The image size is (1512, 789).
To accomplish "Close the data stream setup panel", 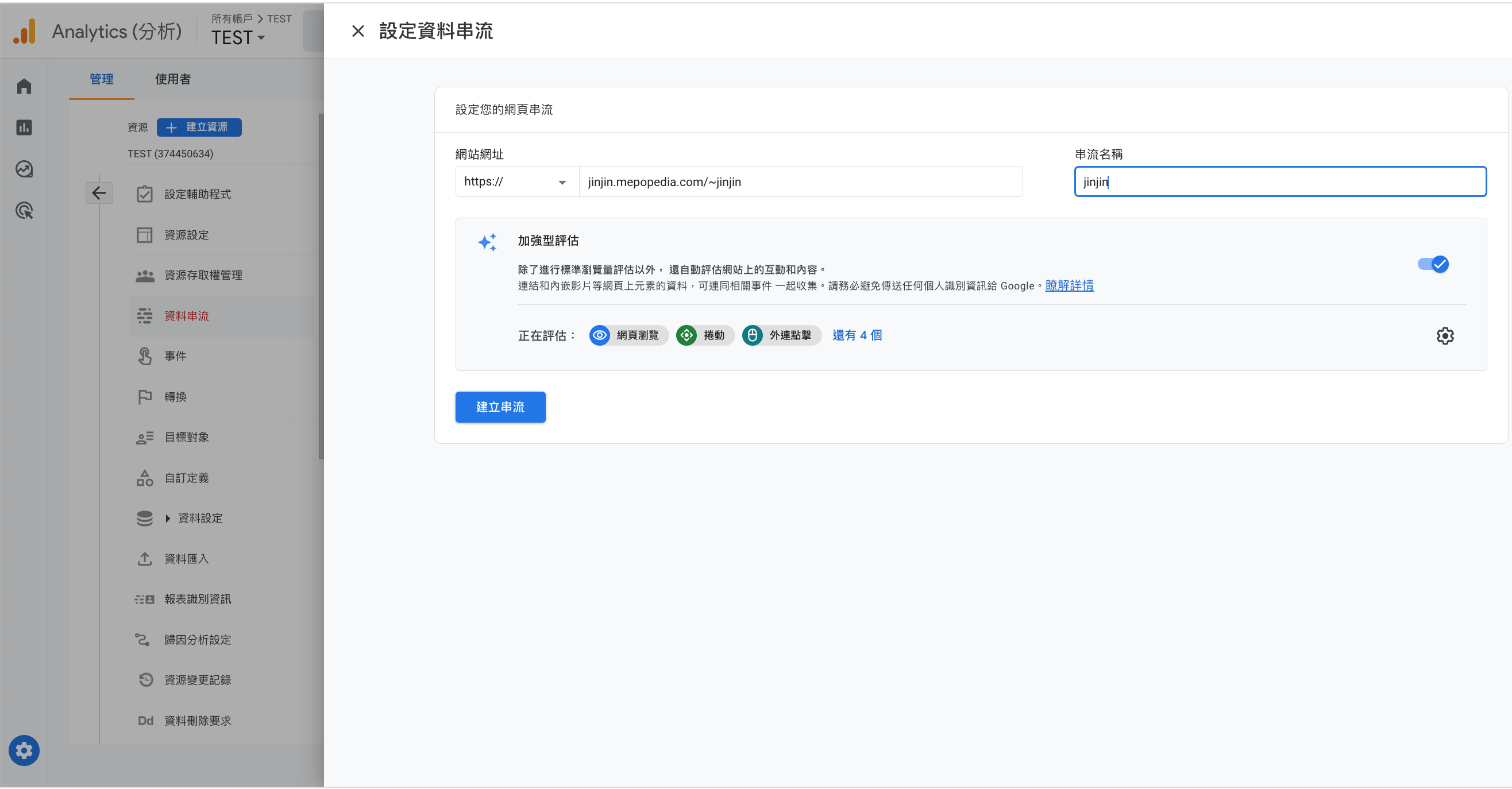I will point(357,31).
